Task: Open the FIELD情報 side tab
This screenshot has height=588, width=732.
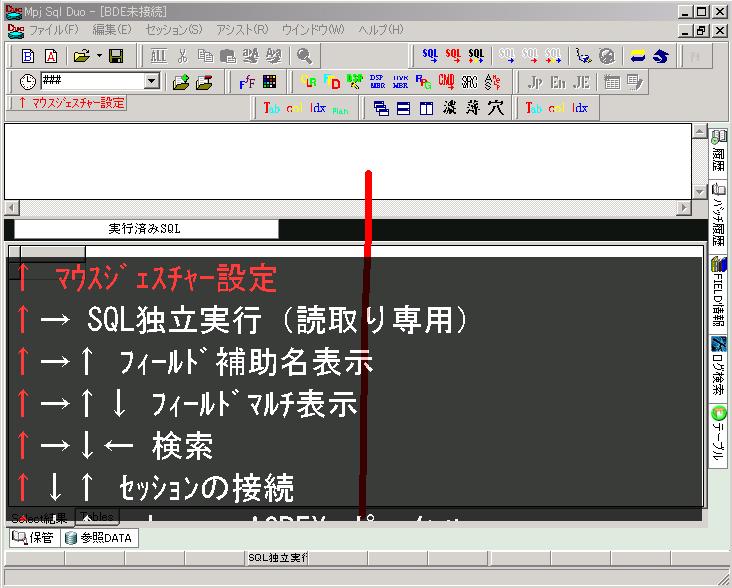Action: [718, 294]
